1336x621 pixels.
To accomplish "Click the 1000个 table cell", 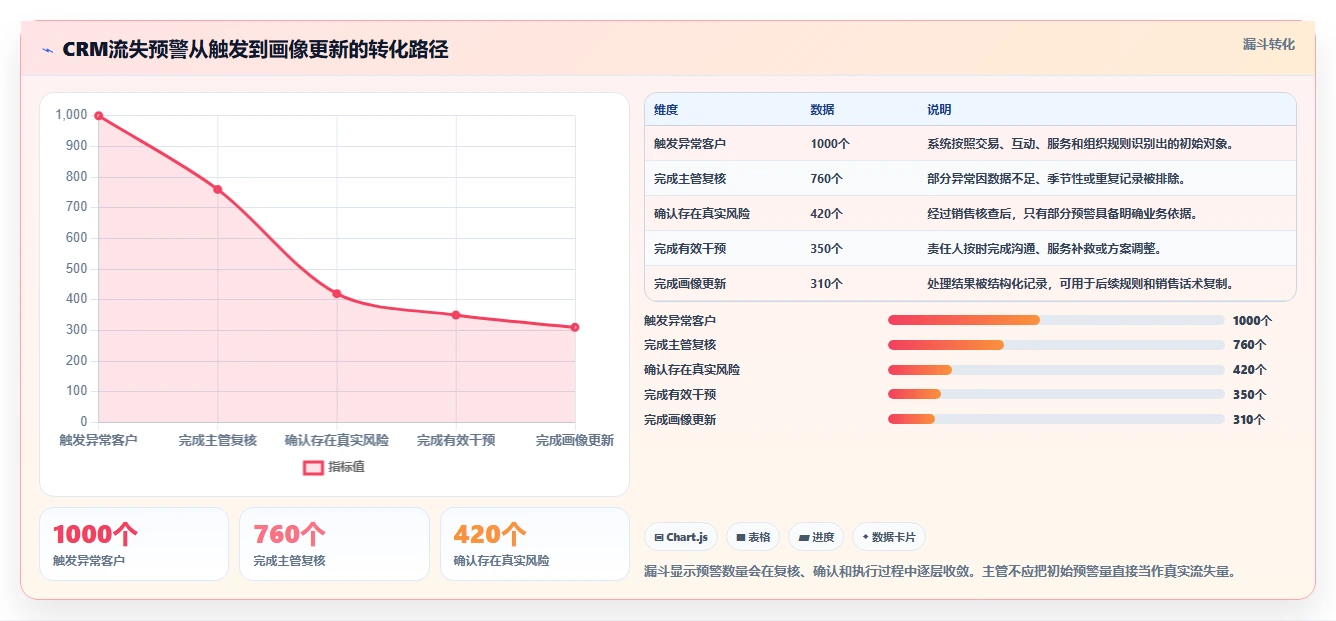I will point(830,144).
